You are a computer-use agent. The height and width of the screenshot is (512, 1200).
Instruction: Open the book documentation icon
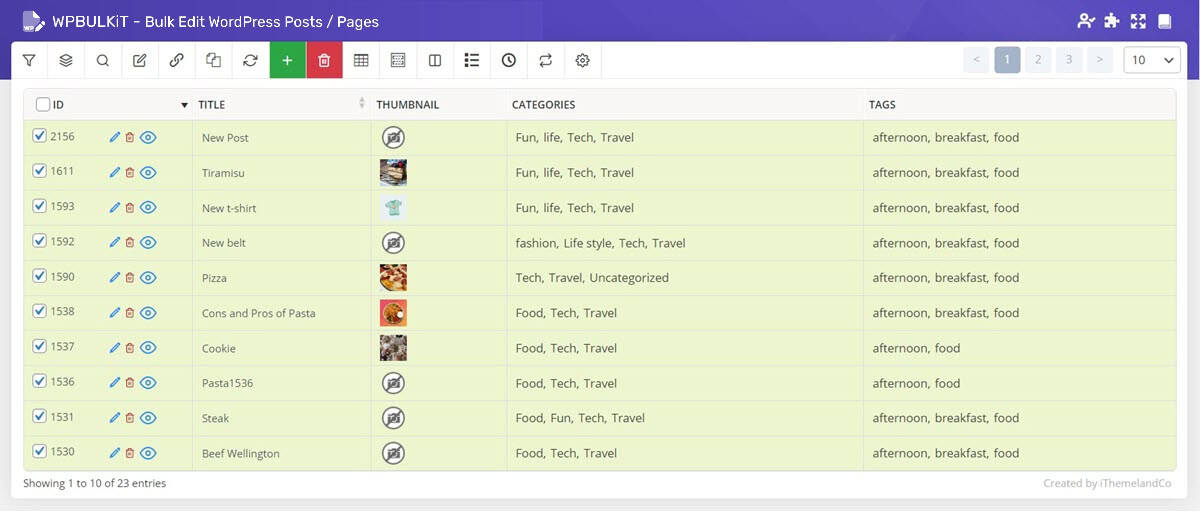[x=1164, y=21]
